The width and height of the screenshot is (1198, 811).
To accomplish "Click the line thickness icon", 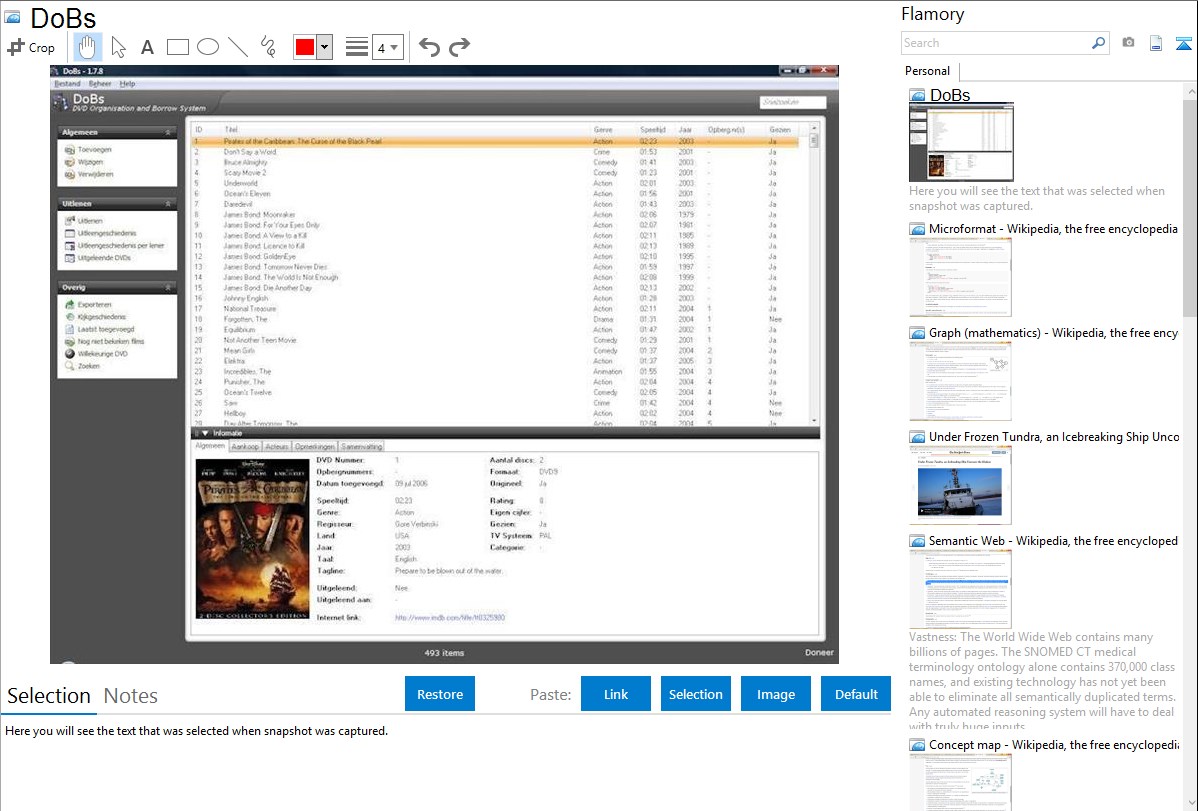I will tap(357, 47).
